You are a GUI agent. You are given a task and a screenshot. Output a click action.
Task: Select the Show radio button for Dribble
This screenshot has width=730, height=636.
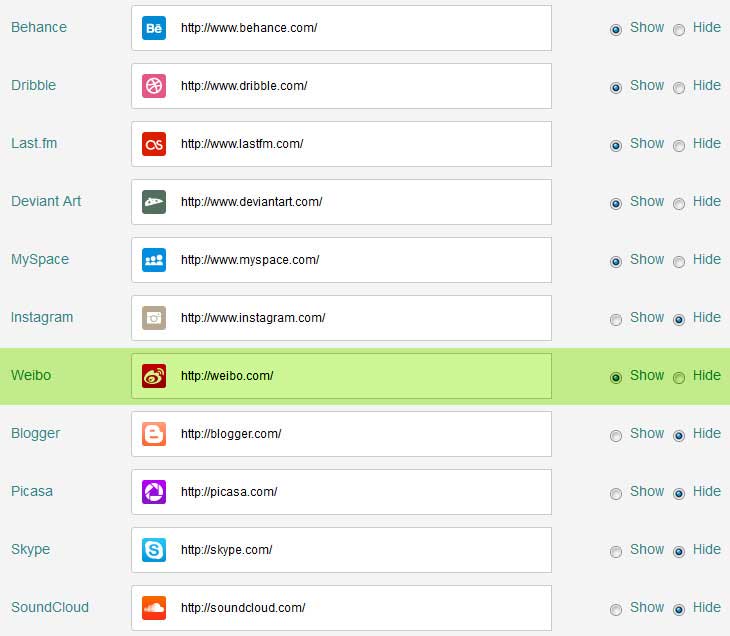coord(615,88)
